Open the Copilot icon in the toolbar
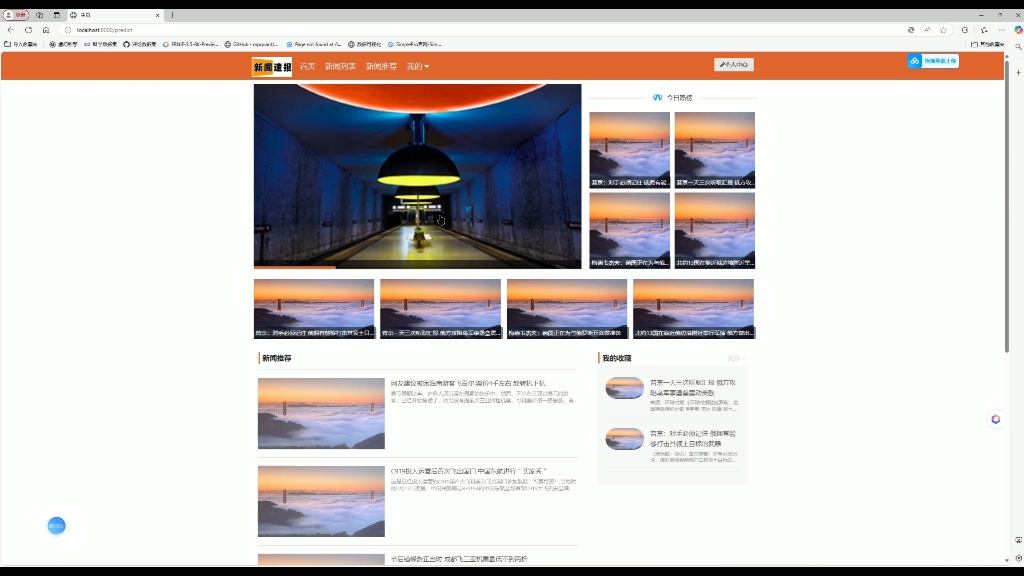 pos(1018,30)
